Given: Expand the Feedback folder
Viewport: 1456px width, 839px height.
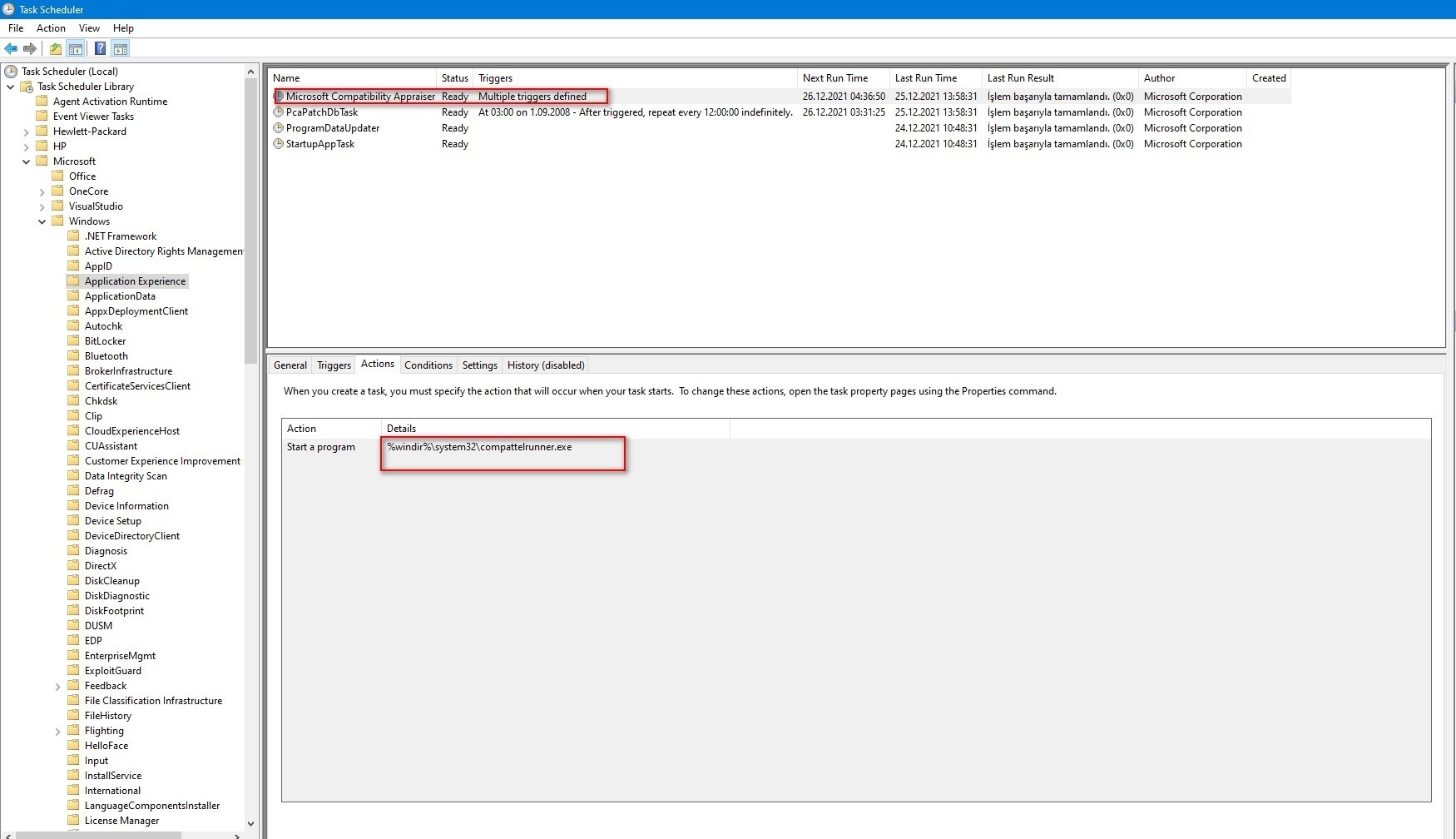Looking at the screenshot, I should point(58,687).
